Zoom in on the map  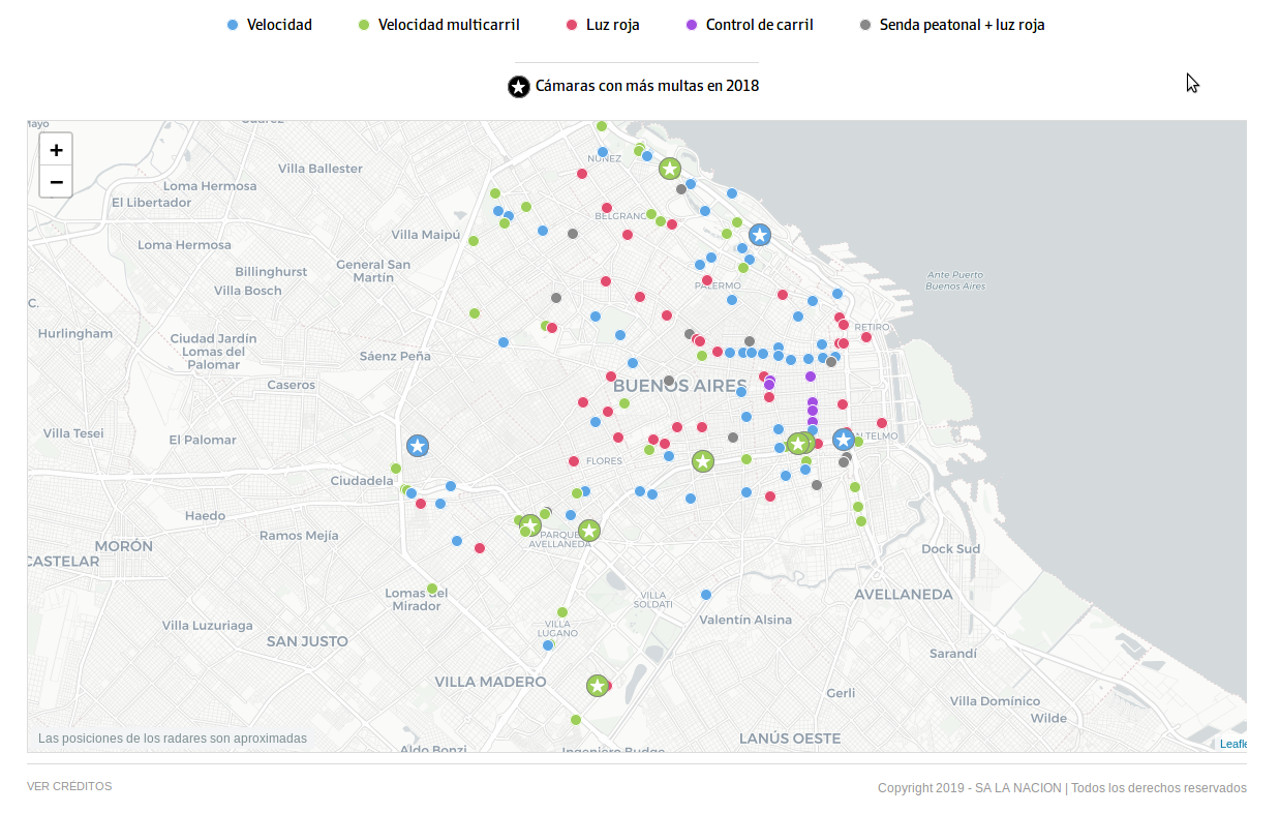tap(56, 150)
